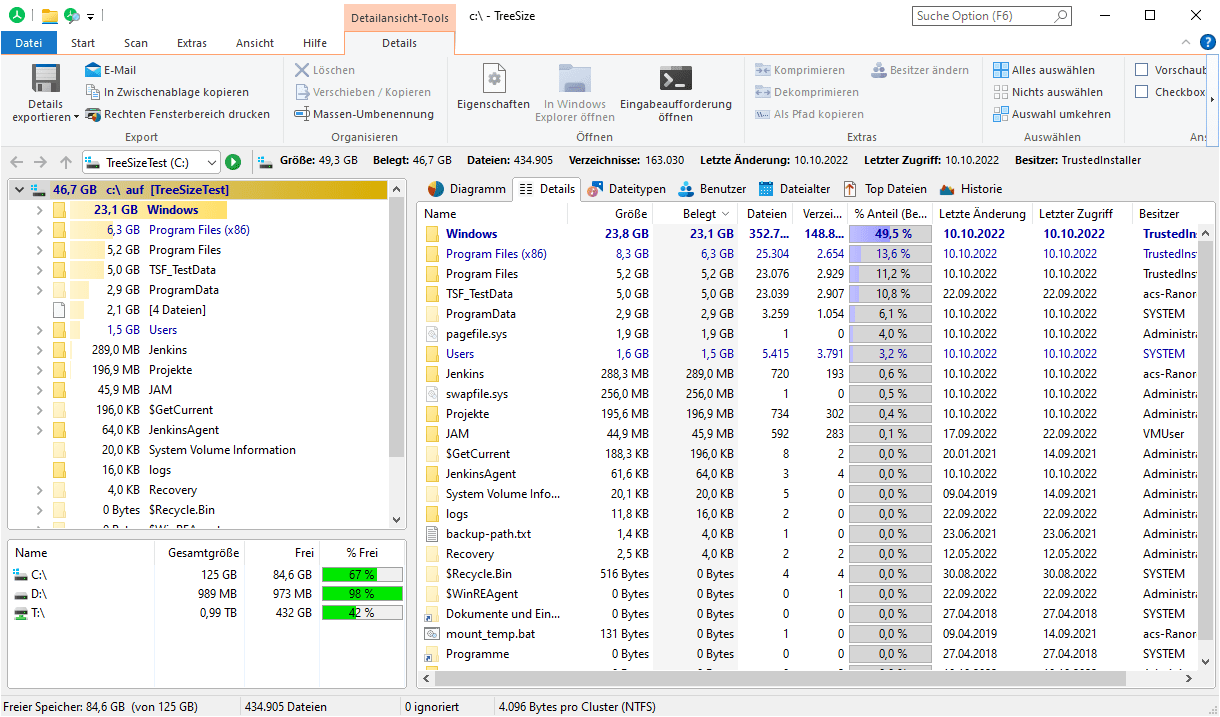The height and width of the screenshot is (717, 1220).
Task: Click Eingabeaufforderung öffnen icon
Action: (x=675, y=80)
